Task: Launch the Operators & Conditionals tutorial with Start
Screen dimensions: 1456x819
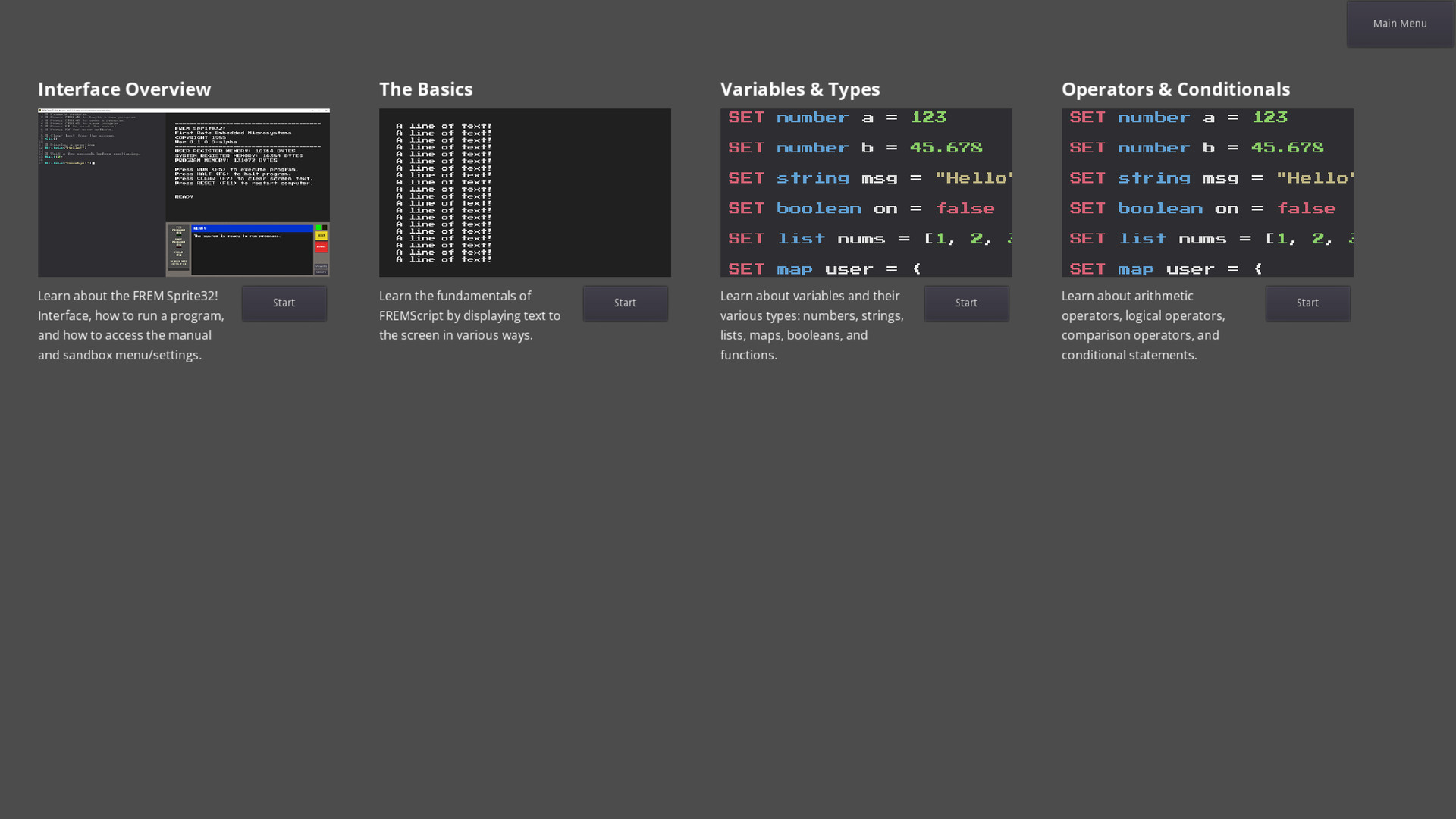Action: click(1307, 303)
